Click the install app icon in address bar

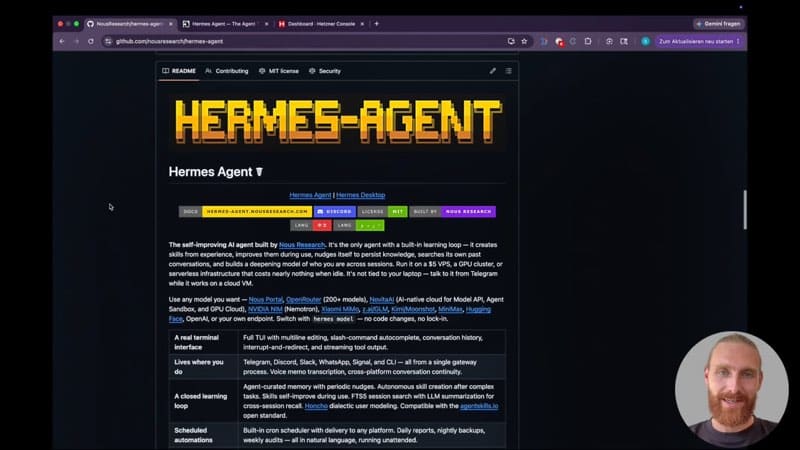[511, 41]
